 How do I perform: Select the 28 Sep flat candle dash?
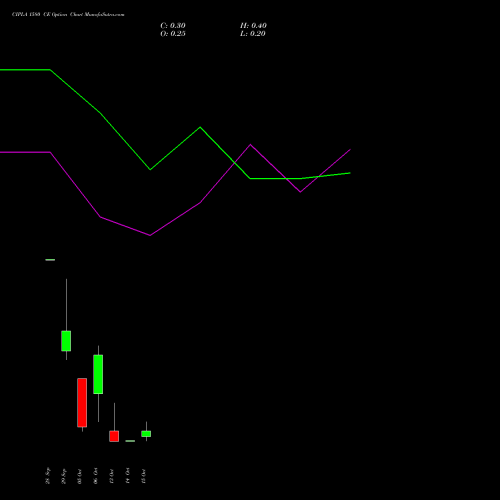tap(50, 260)
